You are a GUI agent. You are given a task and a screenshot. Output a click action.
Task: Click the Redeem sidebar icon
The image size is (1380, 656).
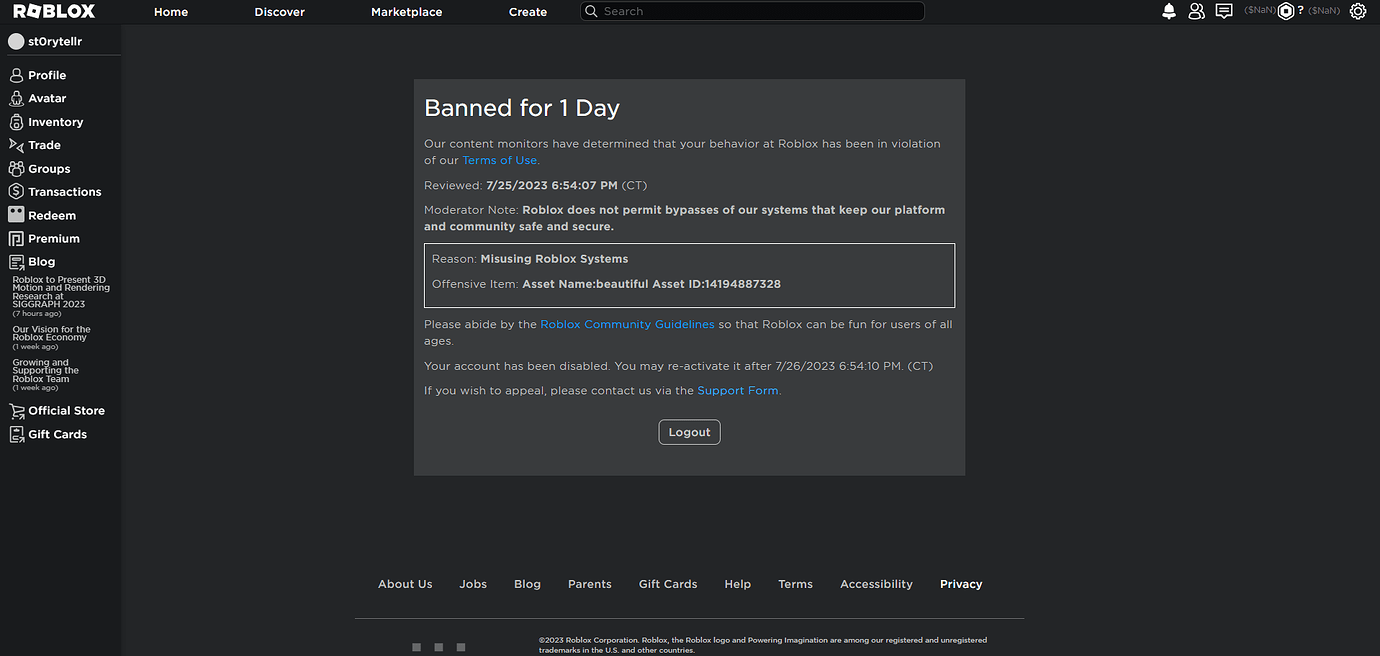pyautogui.click(x=16, y=215)
